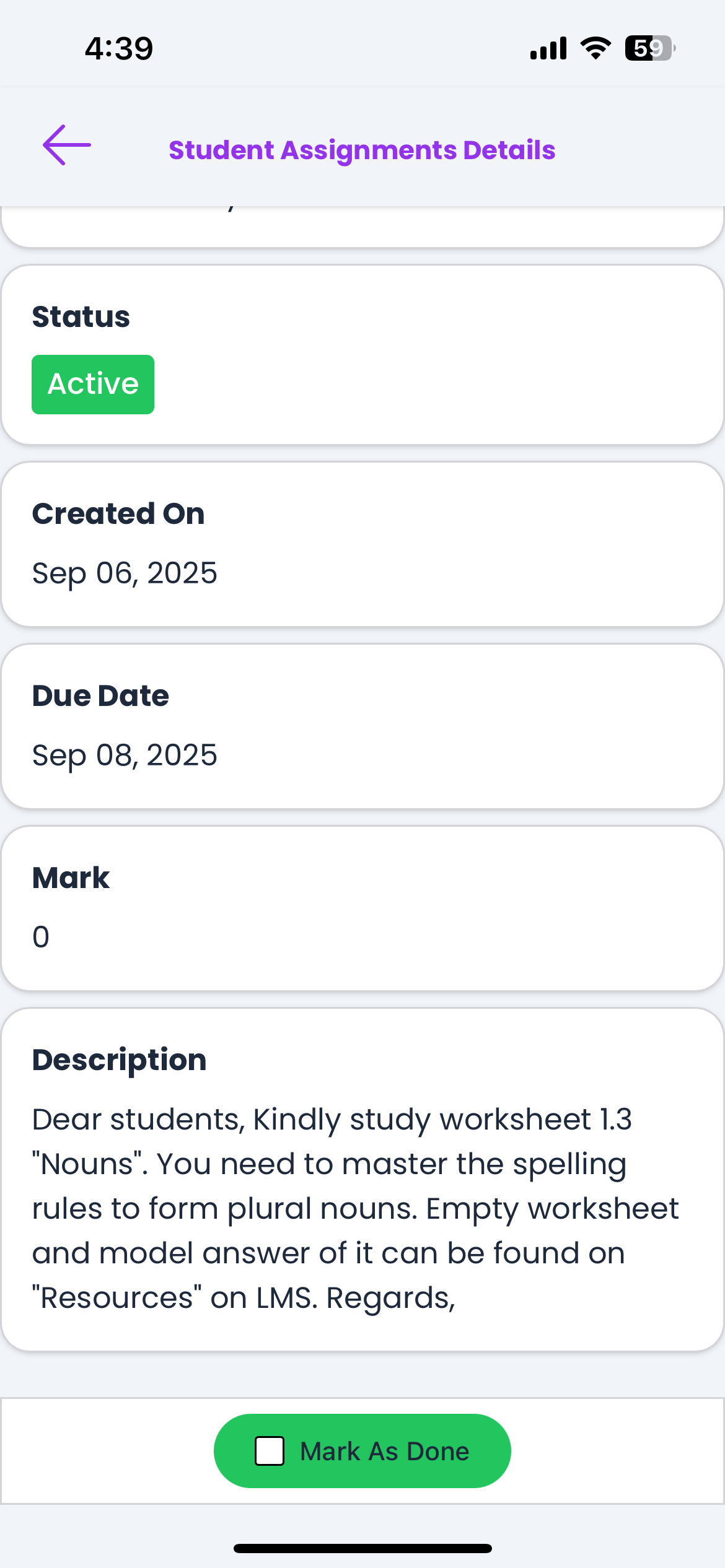This screenshot has height=1568, width=725.
Task: Click the Sep 06, 2025 created date
Action: pos(125,573)
